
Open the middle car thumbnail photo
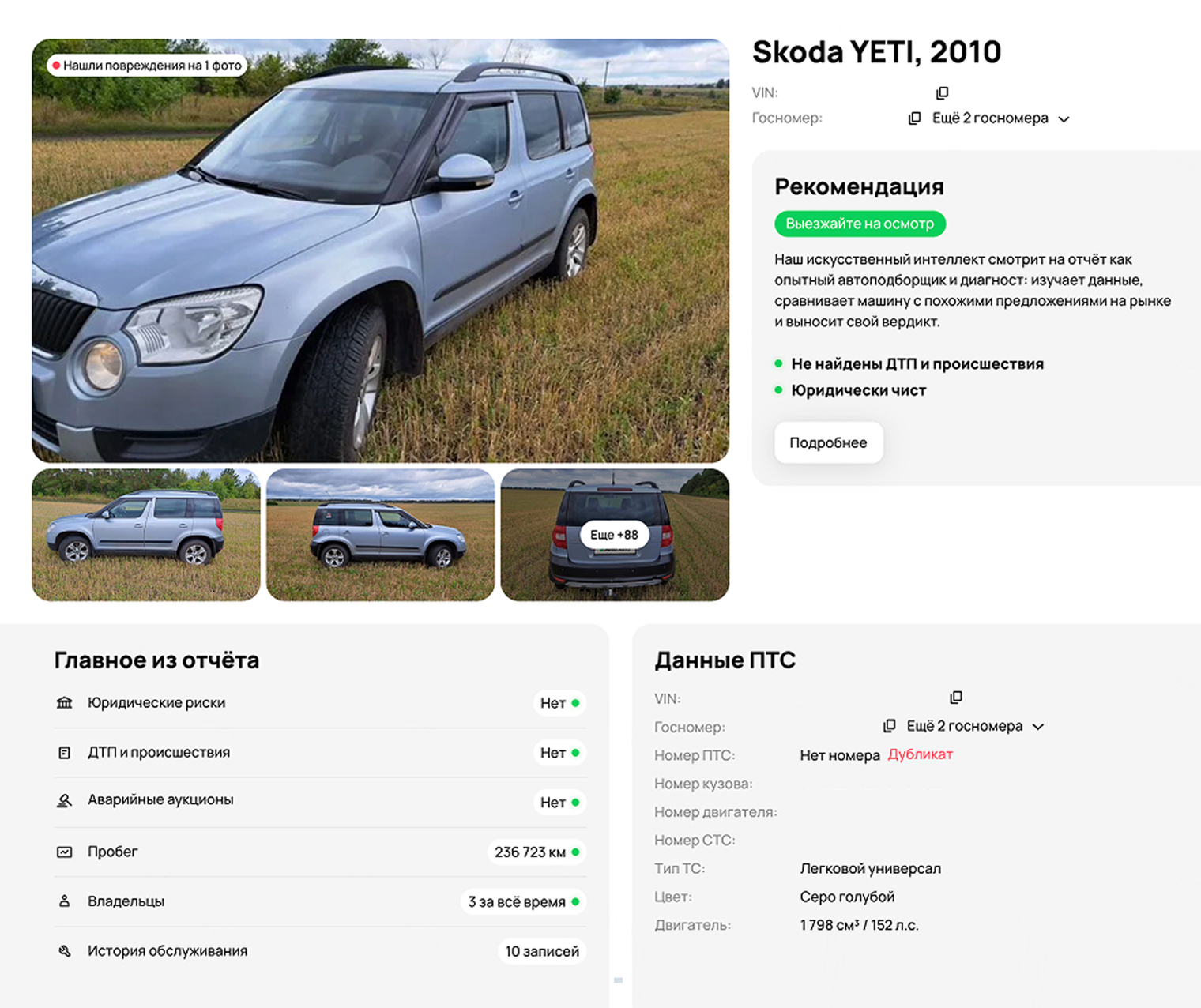(x=380, y=535)
